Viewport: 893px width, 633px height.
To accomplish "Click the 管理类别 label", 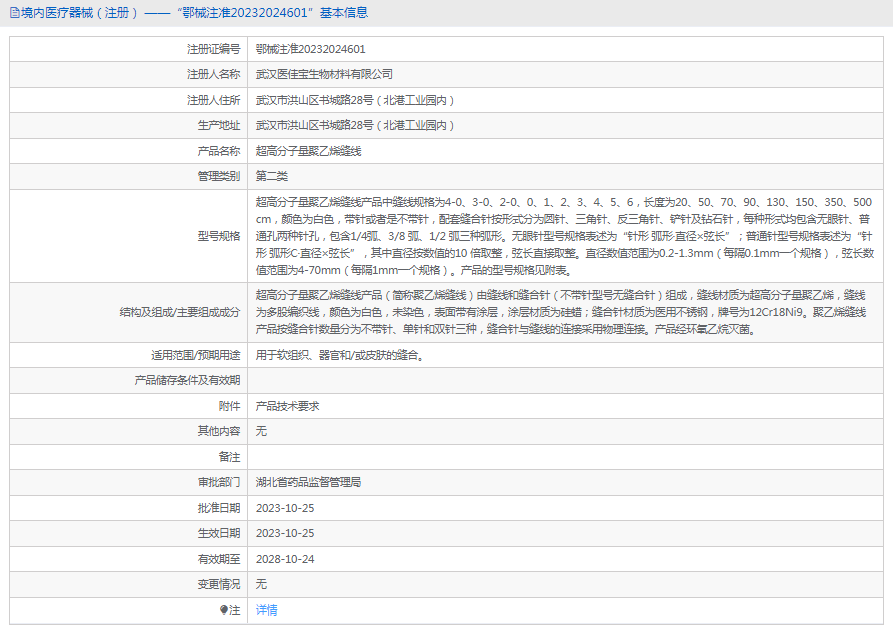I will tap(219, 177).
